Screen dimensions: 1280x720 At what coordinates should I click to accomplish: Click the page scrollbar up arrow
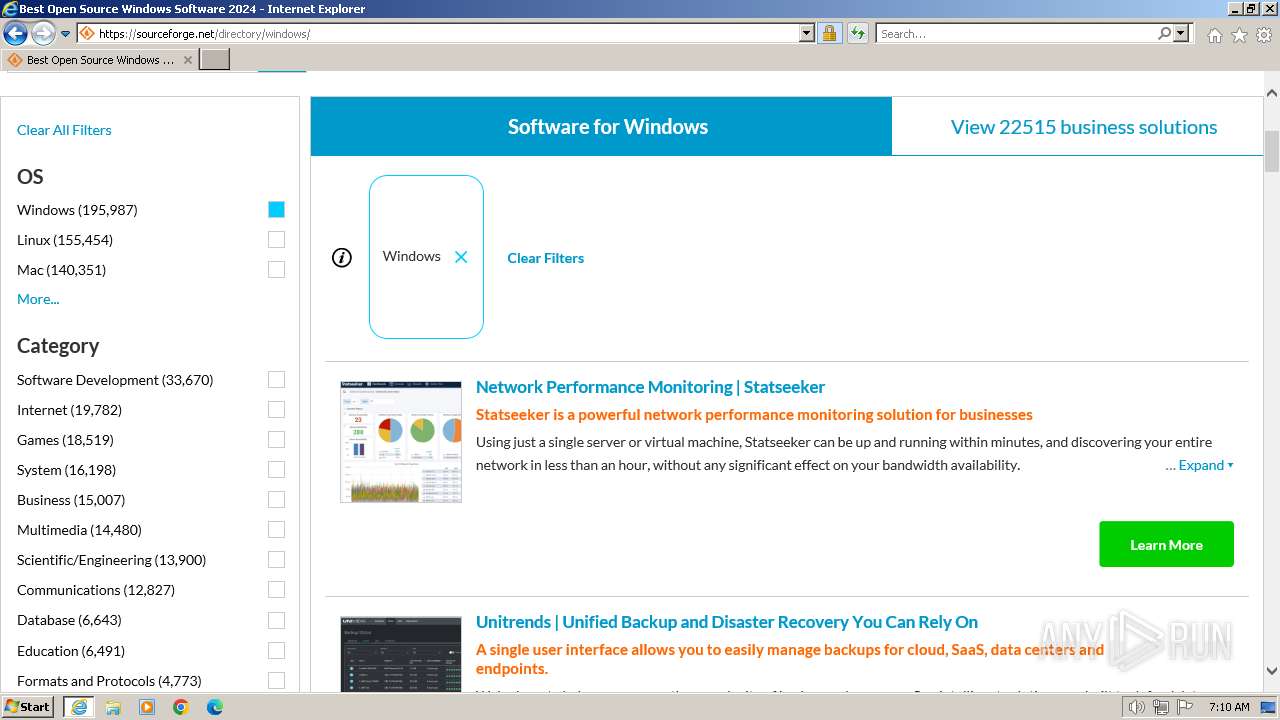pos(1272,93)
